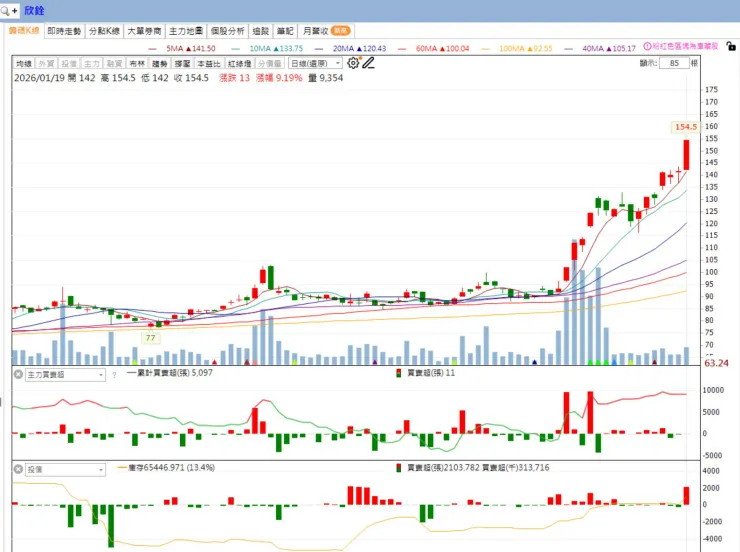
Task: Open the 主力地圖 tab
Action: [186, 31]
